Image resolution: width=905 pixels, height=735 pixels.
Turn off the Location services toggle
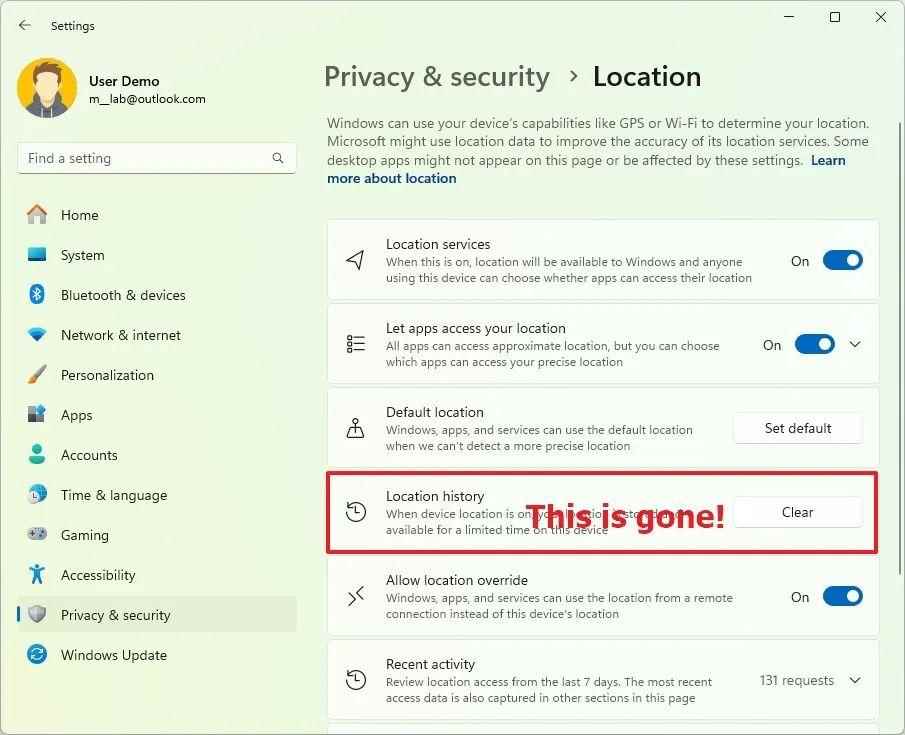842,261
